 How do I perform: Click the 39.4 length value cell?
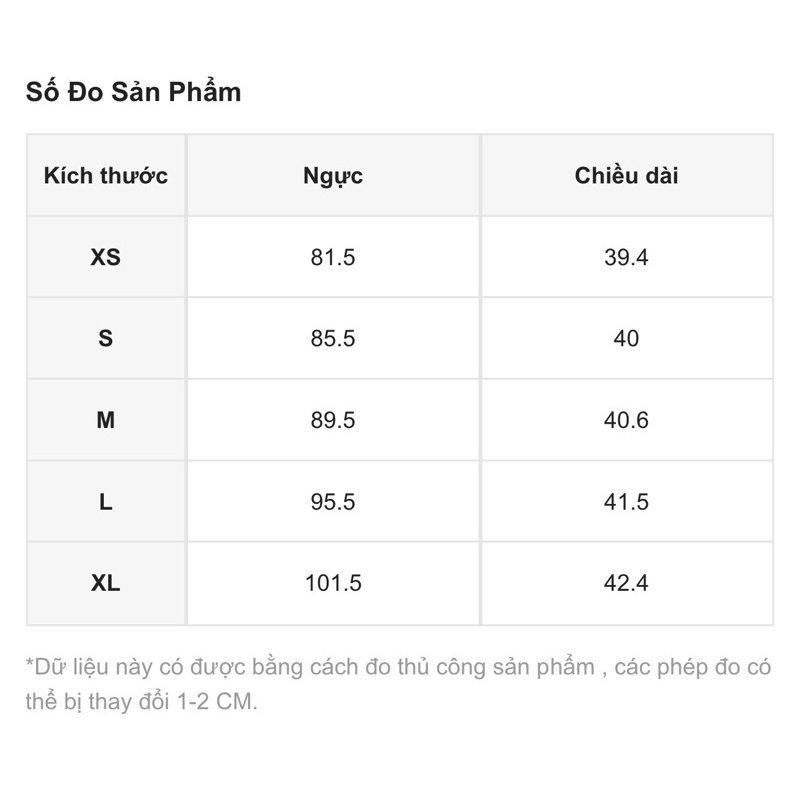coord(627,257)
